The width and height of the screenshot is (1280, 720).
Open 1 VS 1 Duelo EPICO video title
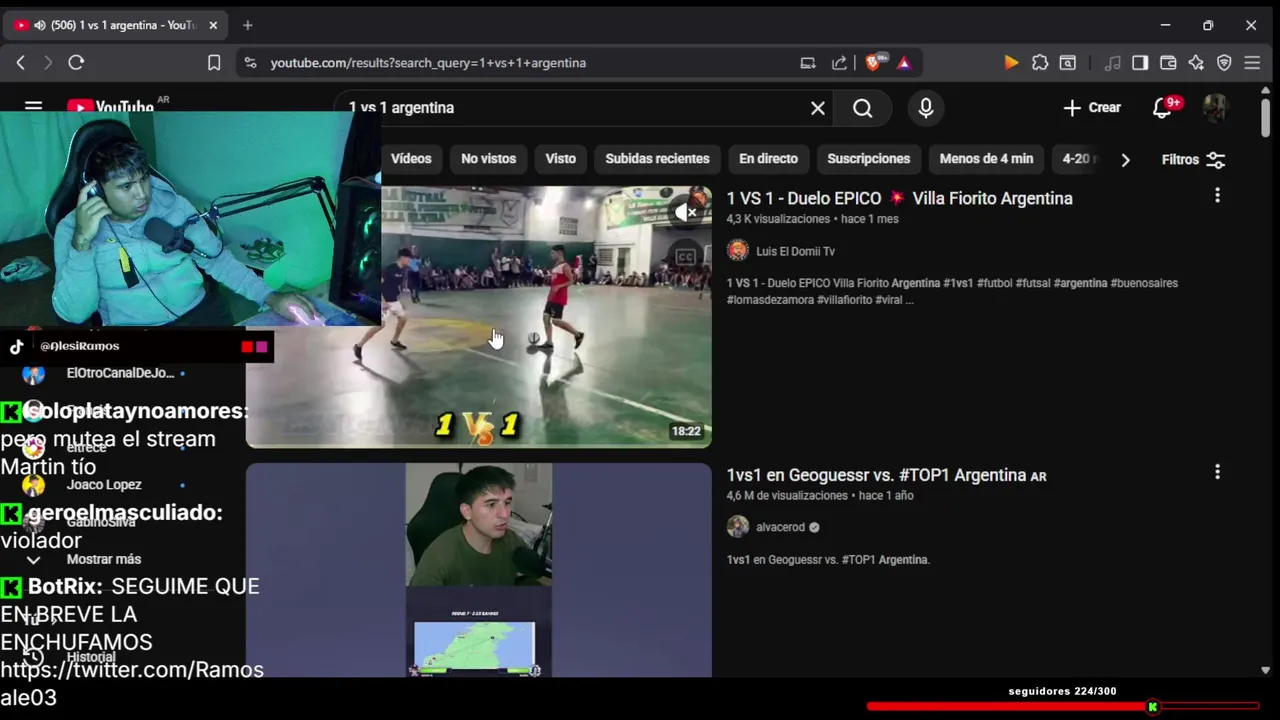pos(899,198)
